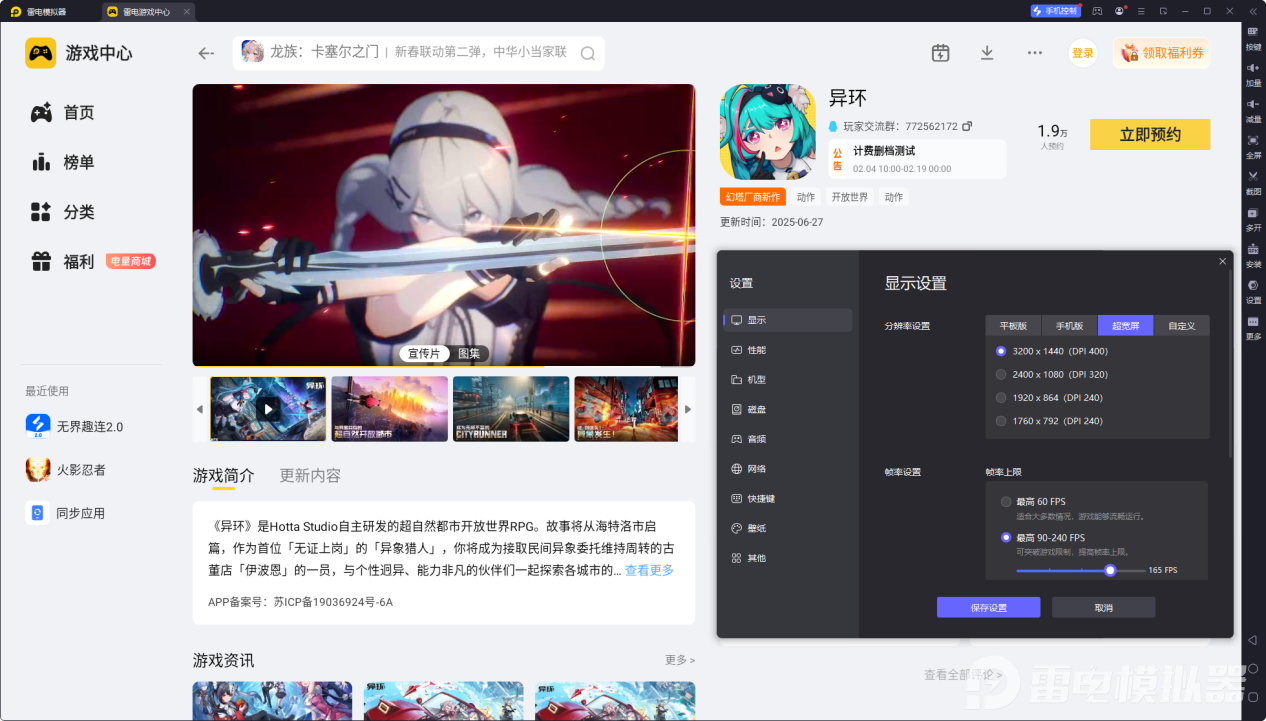Open 机型 device model settings section
The width and height of the screenshot is (1266, 721).
[x=787, y=380]
